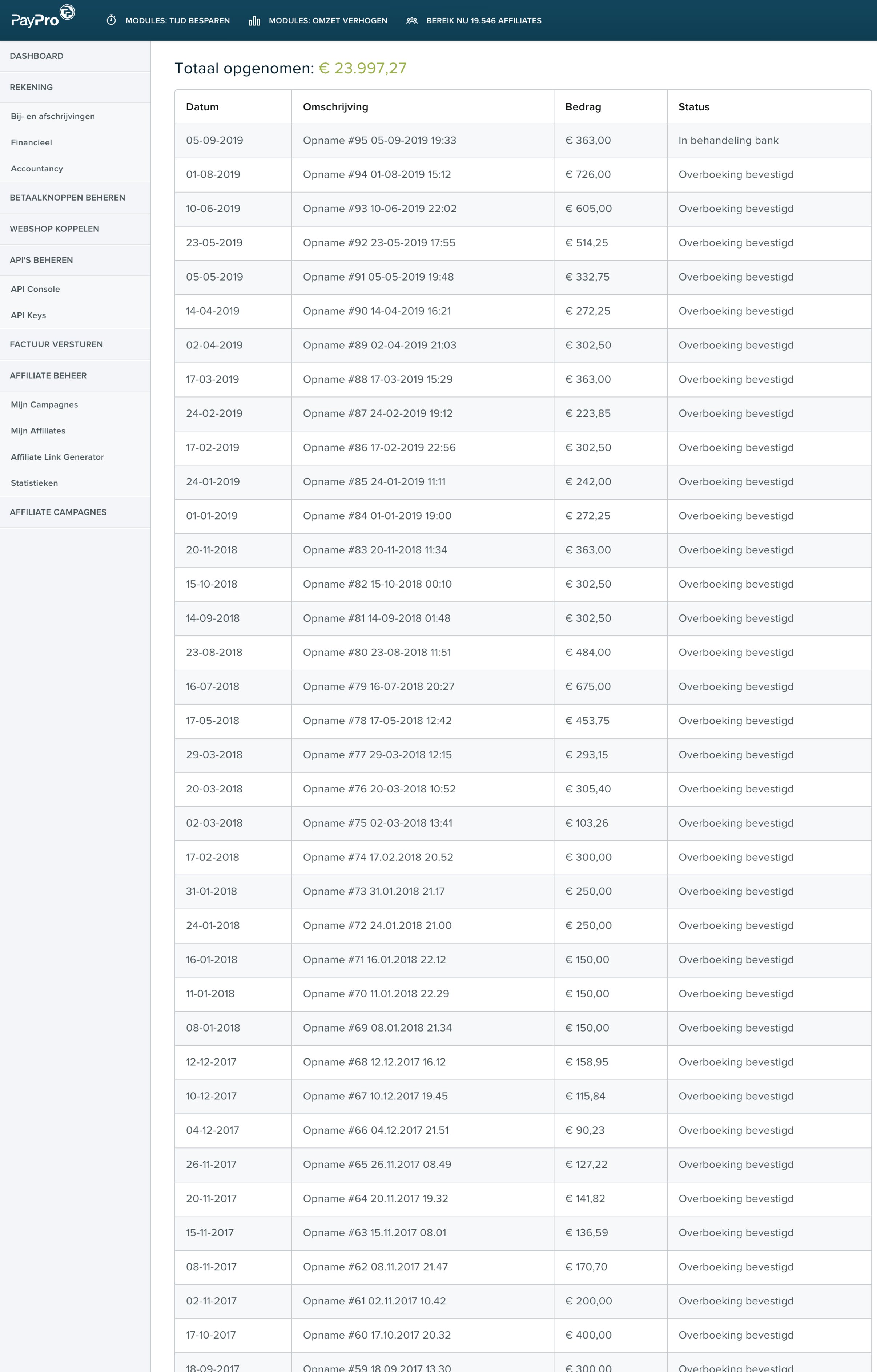Open the API Console page

35,290
